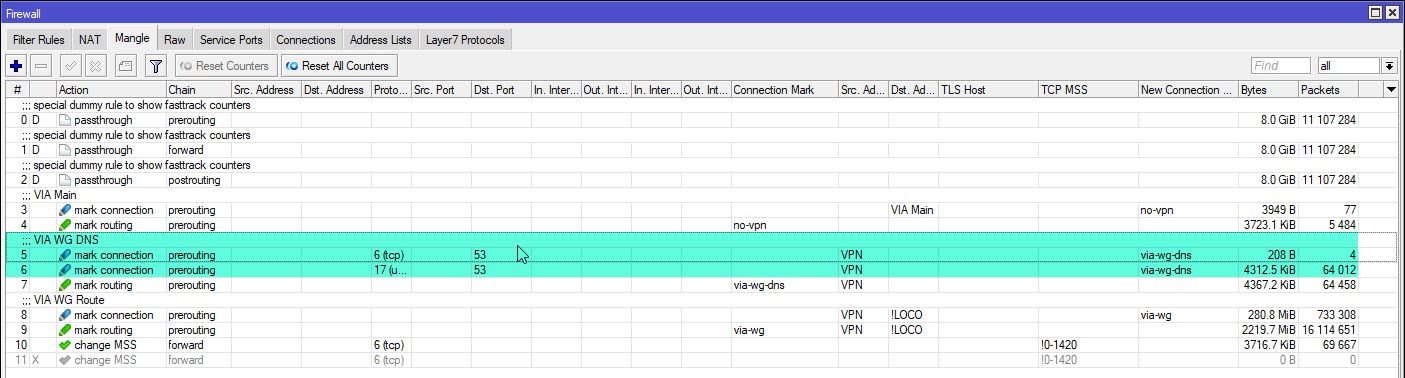The height and width of the screenshot is (378, 1405).
Task: Open the Service Ports tab
Action: [231, 40]
